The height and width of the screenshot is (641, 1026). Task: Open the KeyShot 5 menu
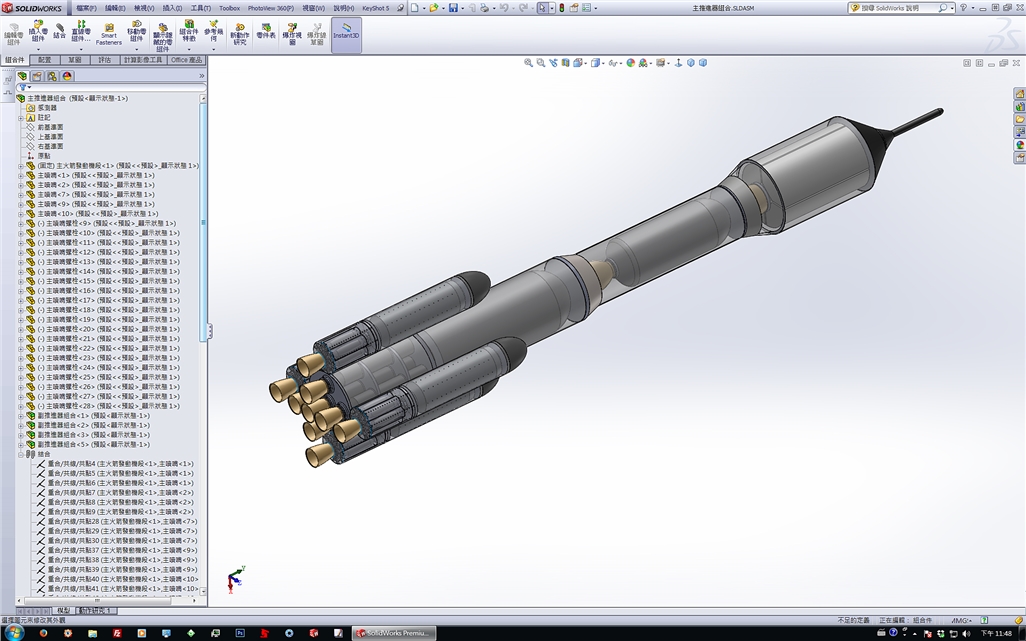[376, 8]
